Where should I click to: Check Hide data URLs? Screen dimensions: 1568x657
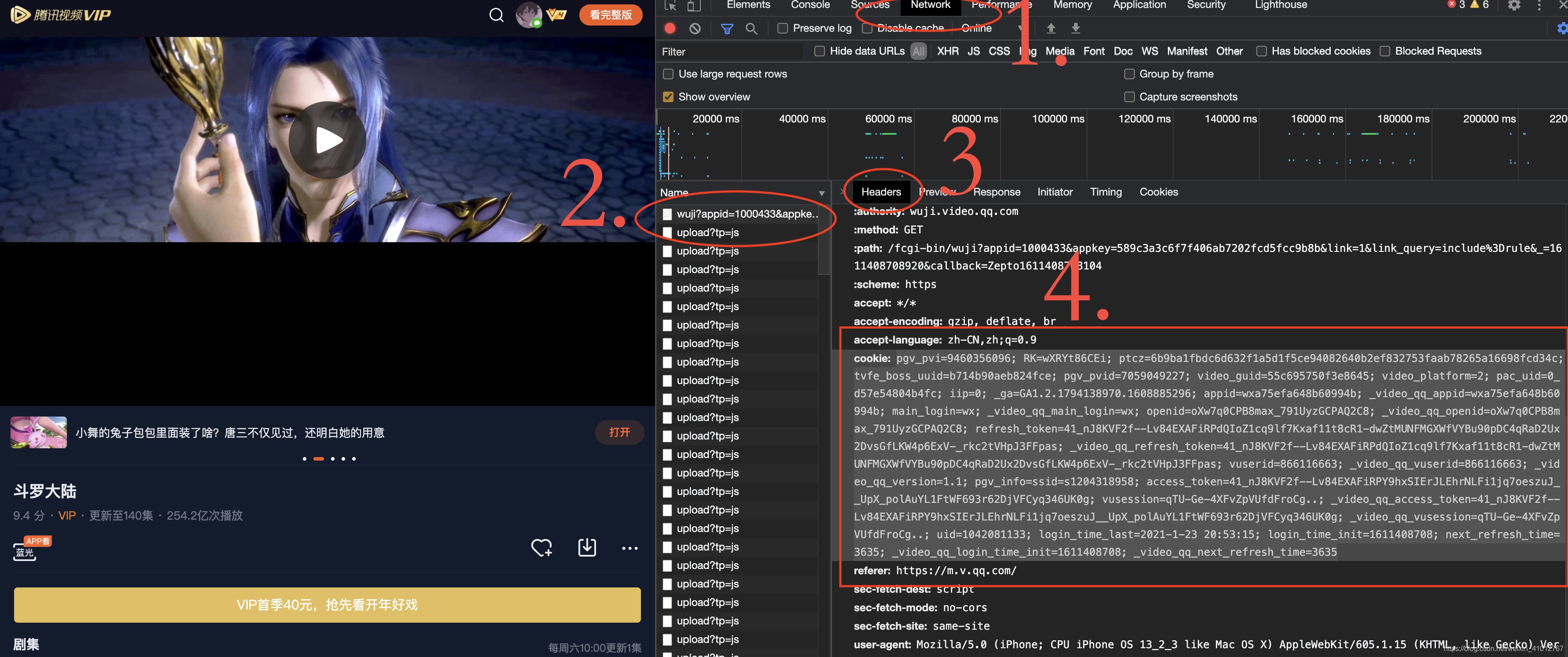pyautogui.click(x=819, y=51)
